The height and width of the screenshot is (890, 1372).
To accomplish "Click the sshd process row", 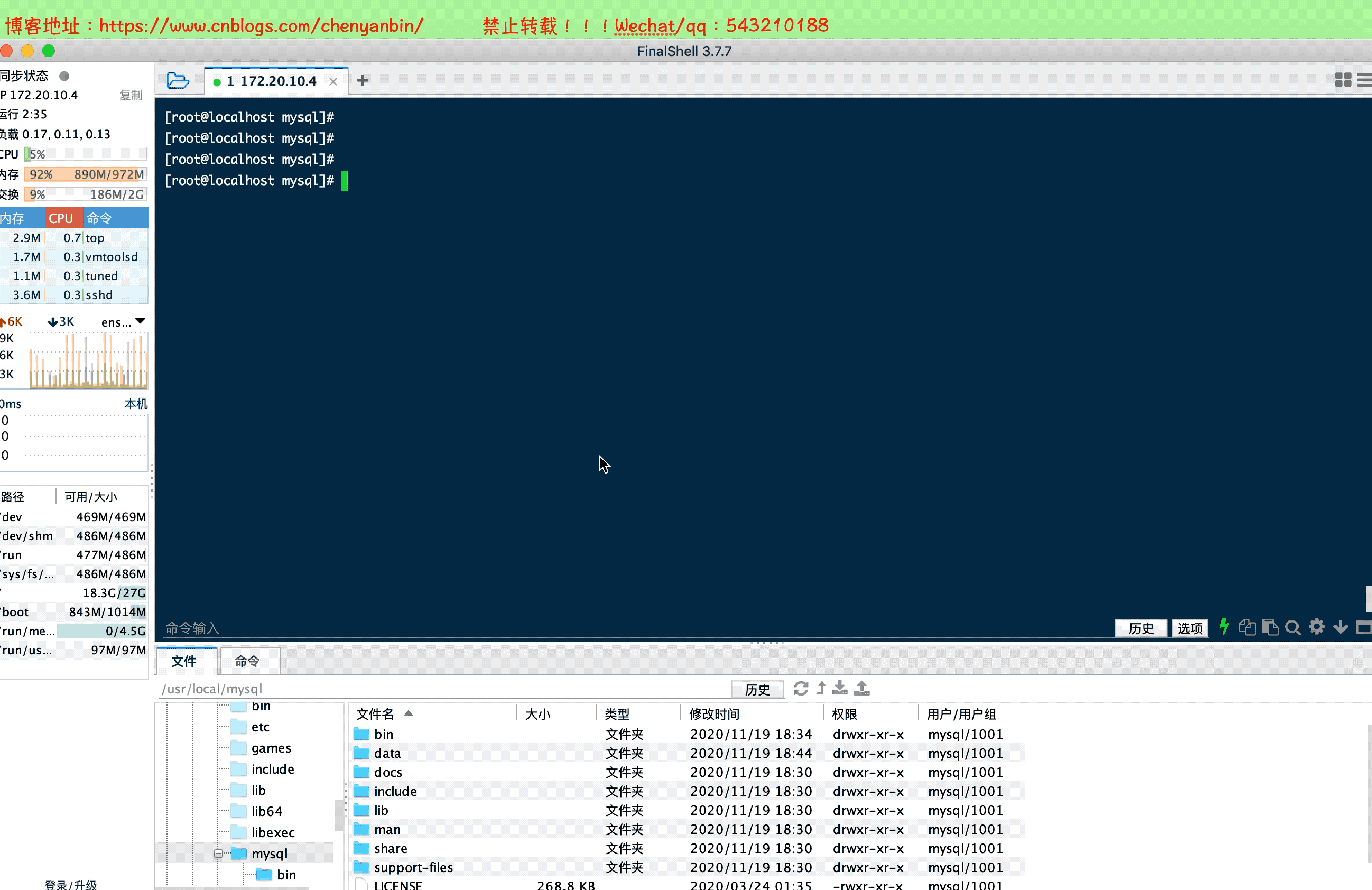I will pos(75,295).
